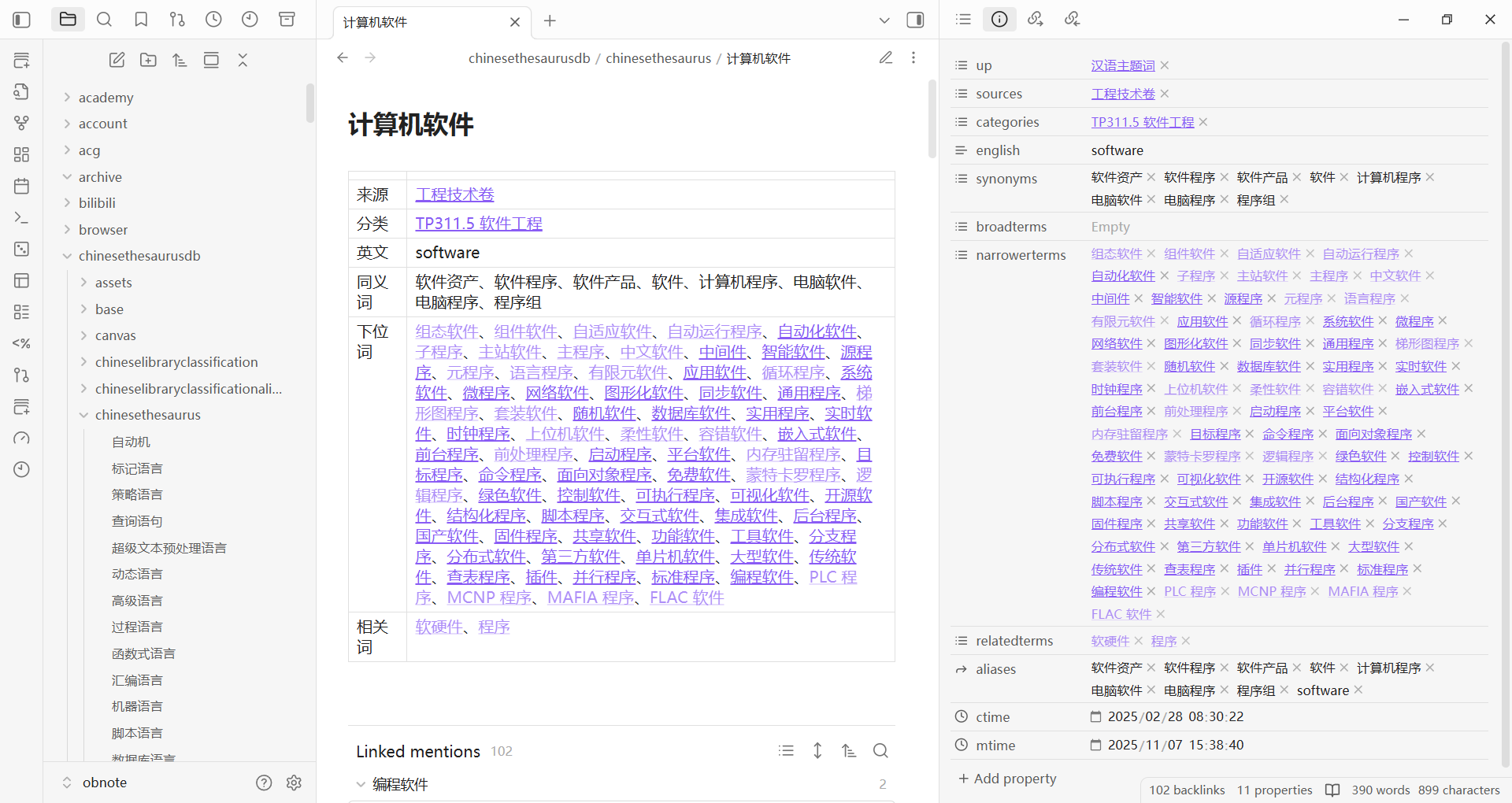Click the edit pencil icon for note
The width and height of the screenshot is (1512, 803).
[x=886, y=57]
